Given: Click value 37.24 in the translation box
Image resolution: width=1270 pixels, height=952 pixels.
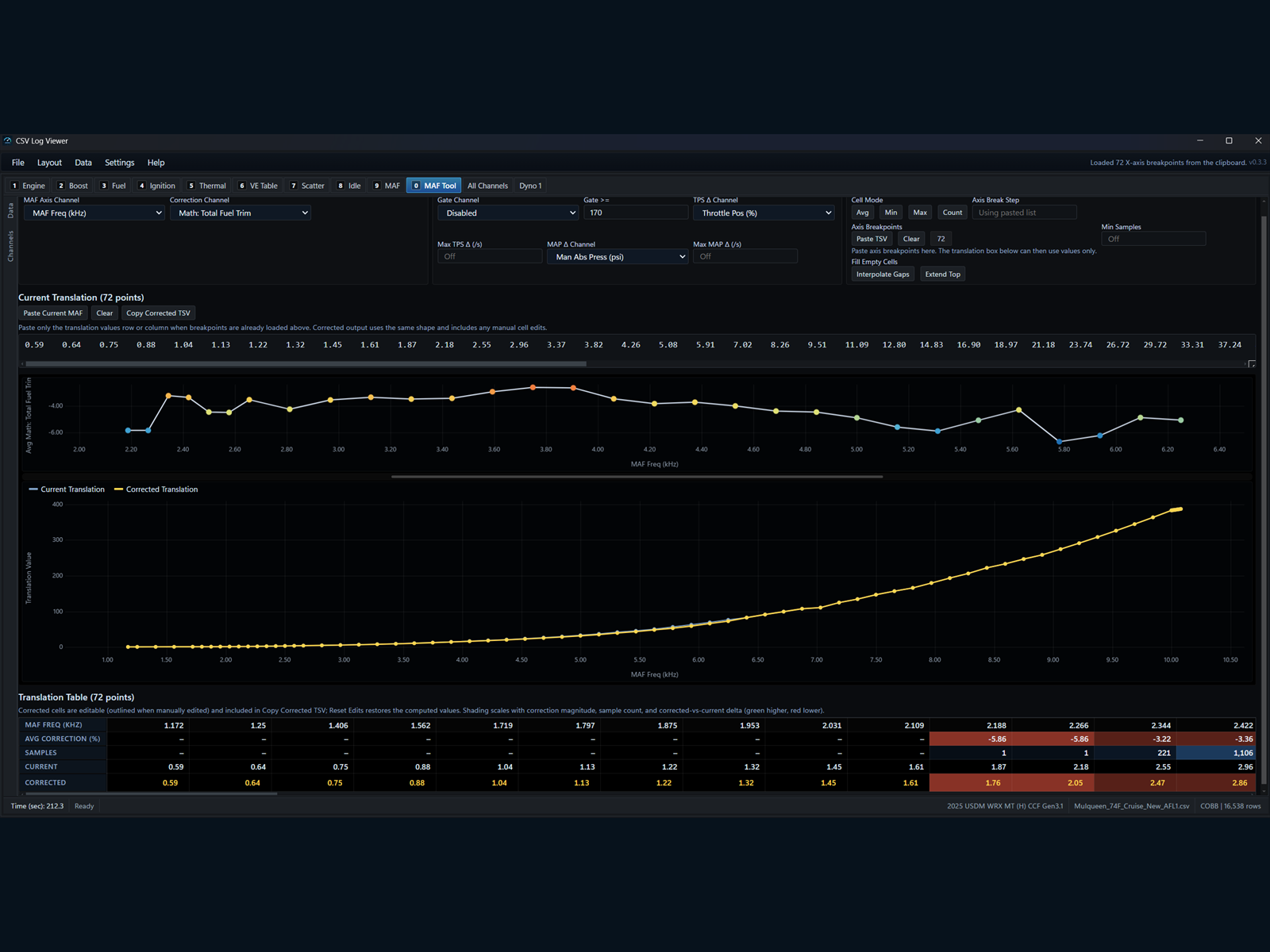Looking at the screenshot, I should (x=1230, y=345).
